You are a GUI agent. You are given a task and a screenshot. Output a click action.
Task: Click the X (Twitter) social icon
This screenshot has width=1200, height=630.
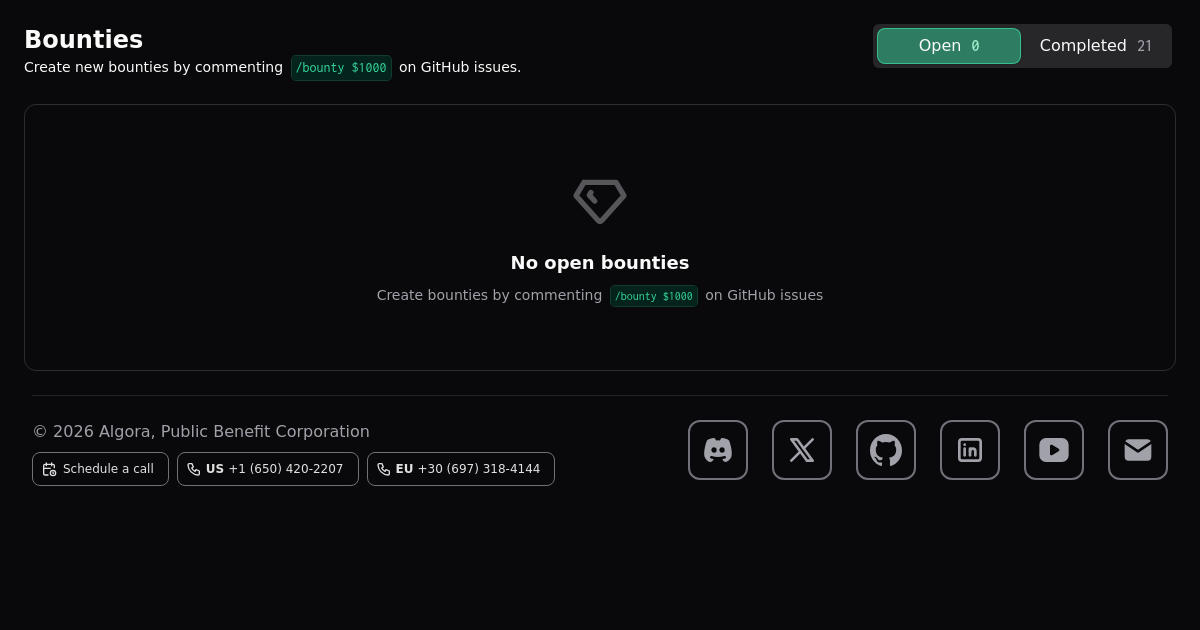pos(802,450)
